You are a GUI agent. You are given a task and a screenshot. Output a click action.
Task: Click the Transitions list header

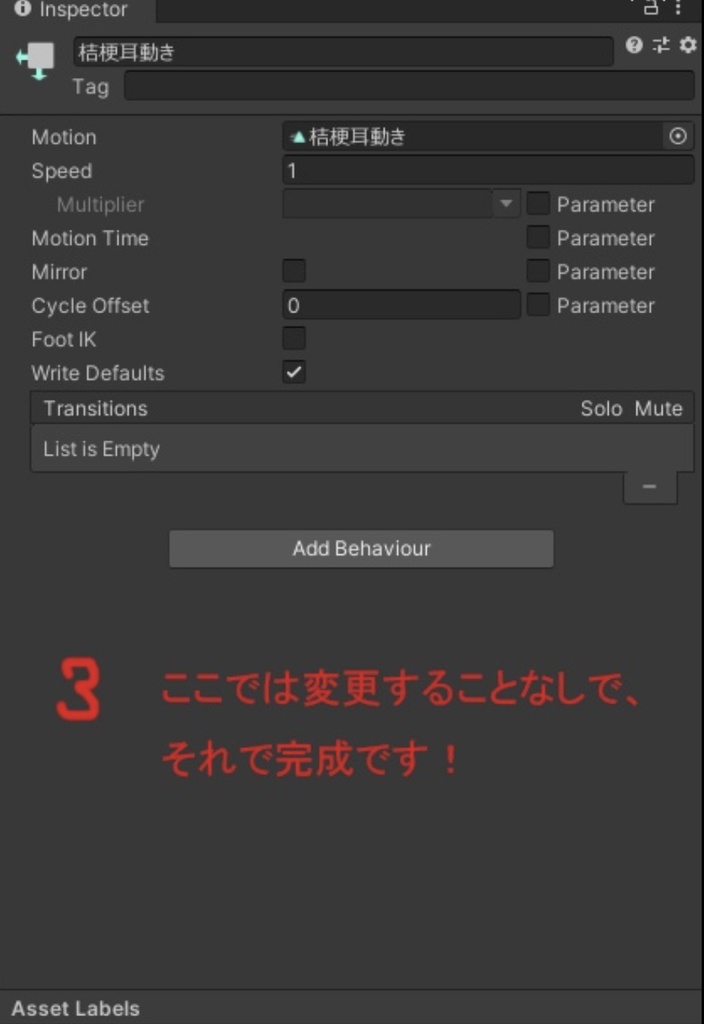pos(362,408)
